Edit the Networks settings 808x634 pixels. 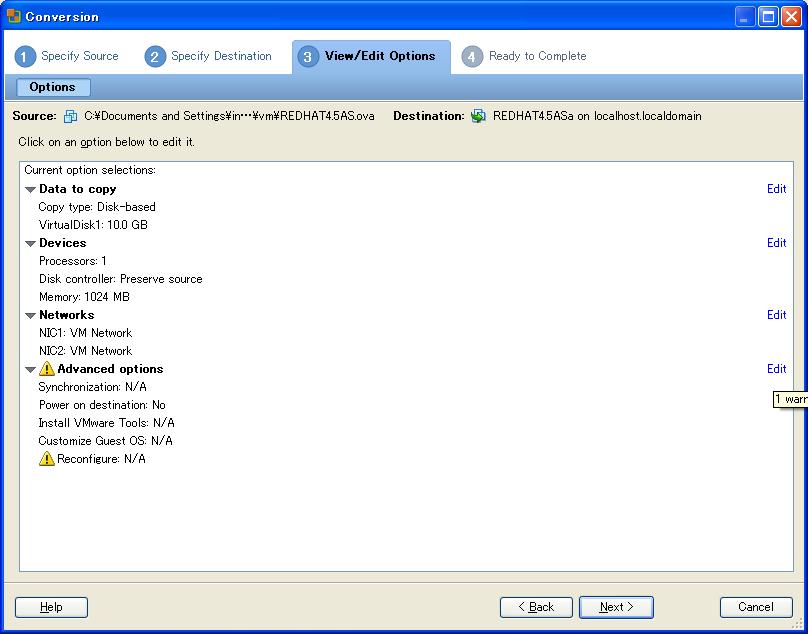pos(777,314)
